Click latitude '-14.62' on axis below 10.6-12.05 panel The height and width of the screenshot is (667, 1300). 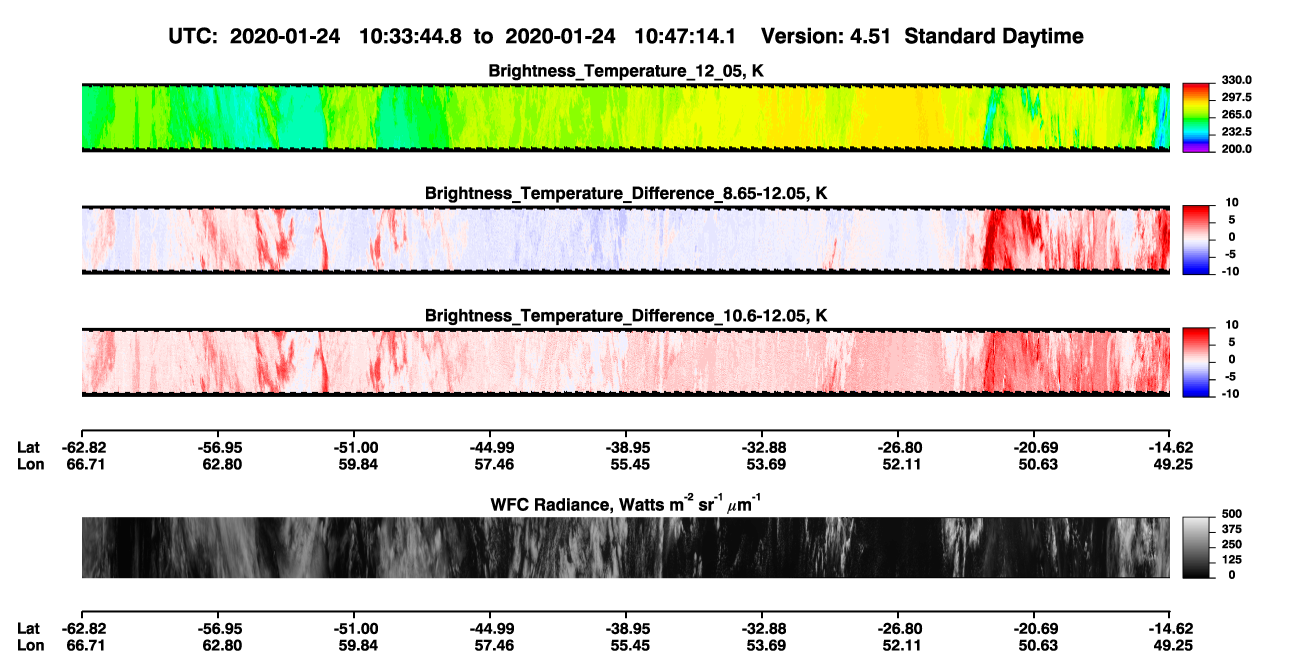click(1171, 447)
